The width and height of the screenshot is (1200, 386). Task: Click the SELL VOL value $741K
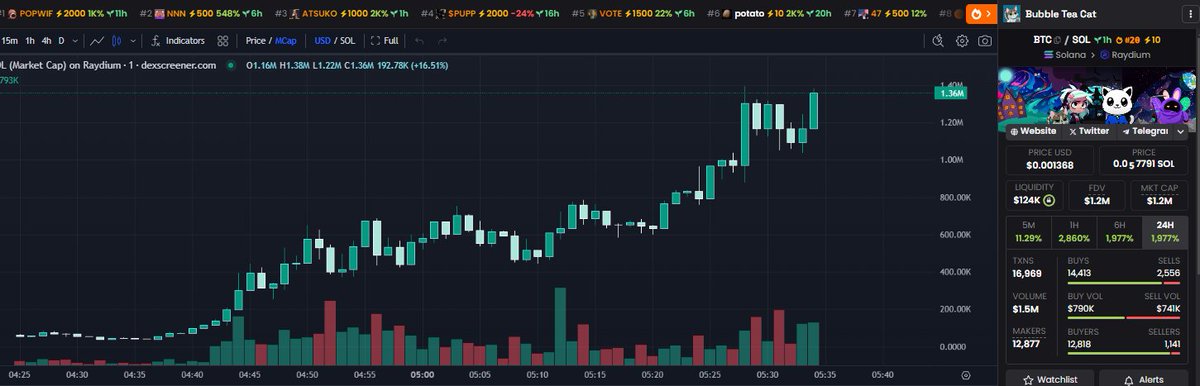[1169, 309]
